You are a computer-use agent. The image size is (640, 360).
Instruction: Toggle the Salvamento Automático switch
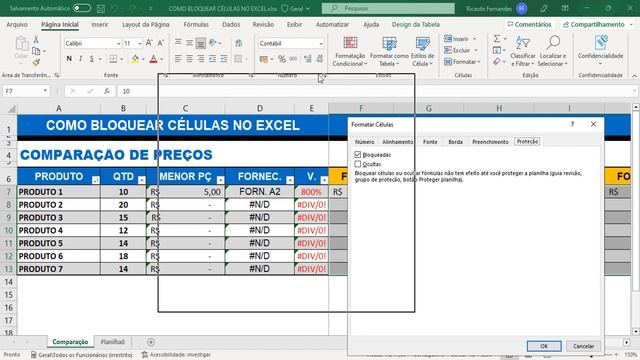[82, 8]
